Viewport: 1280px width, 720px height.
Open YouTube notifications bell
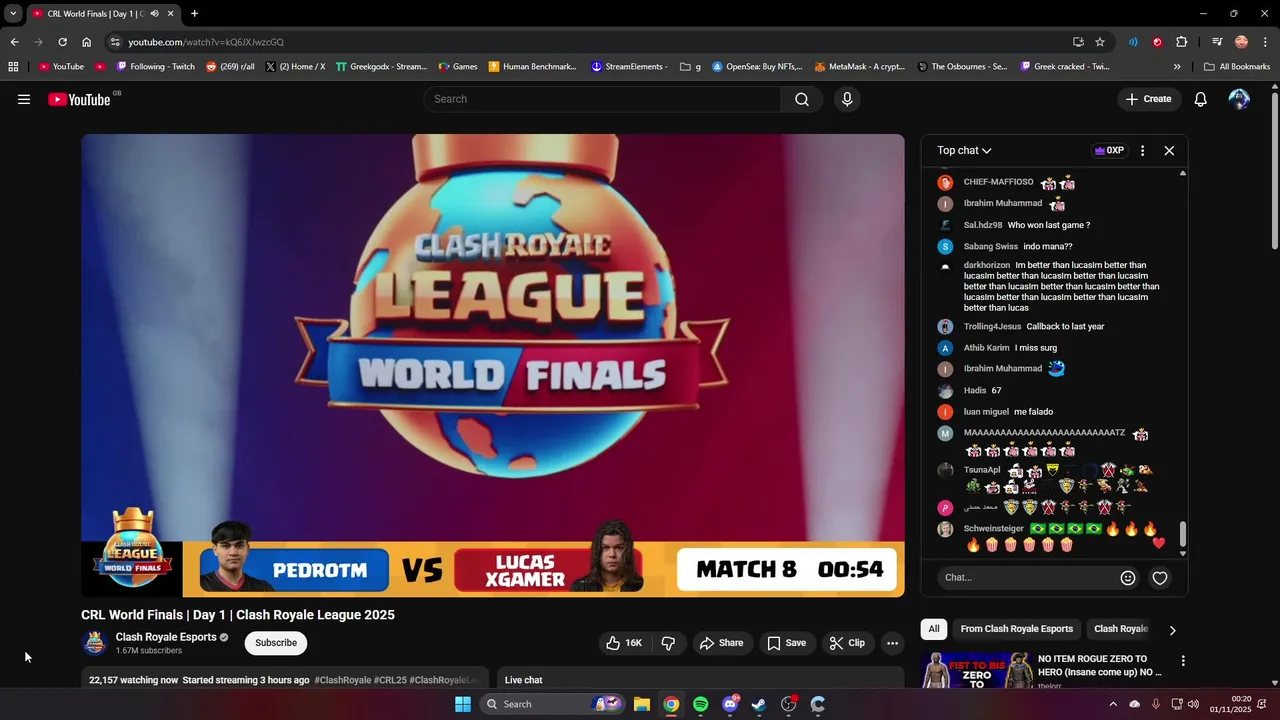(x=1201, y=99)
